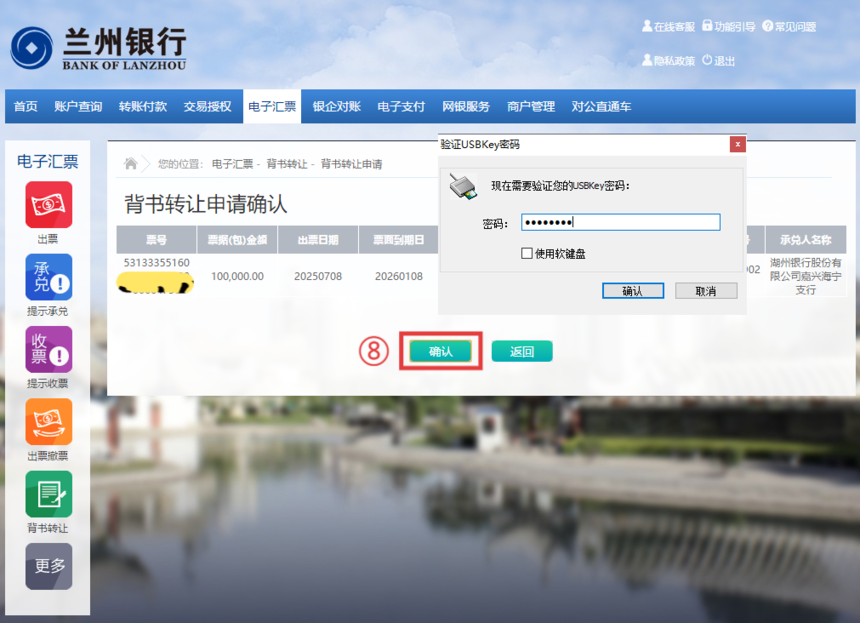Go to 账户查询 in navigation bar

pyautogui.click(x=78, y=106)
